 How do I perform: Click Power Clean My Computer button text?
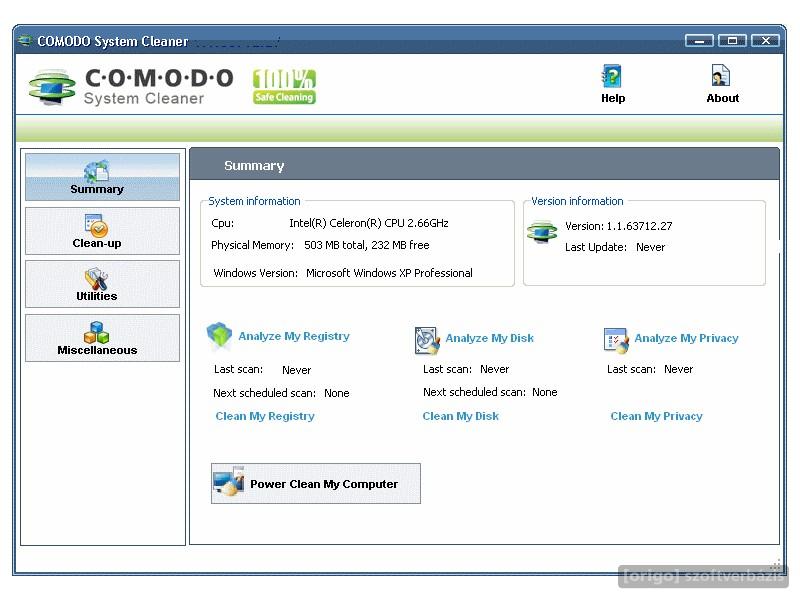[x=324, y=484]
